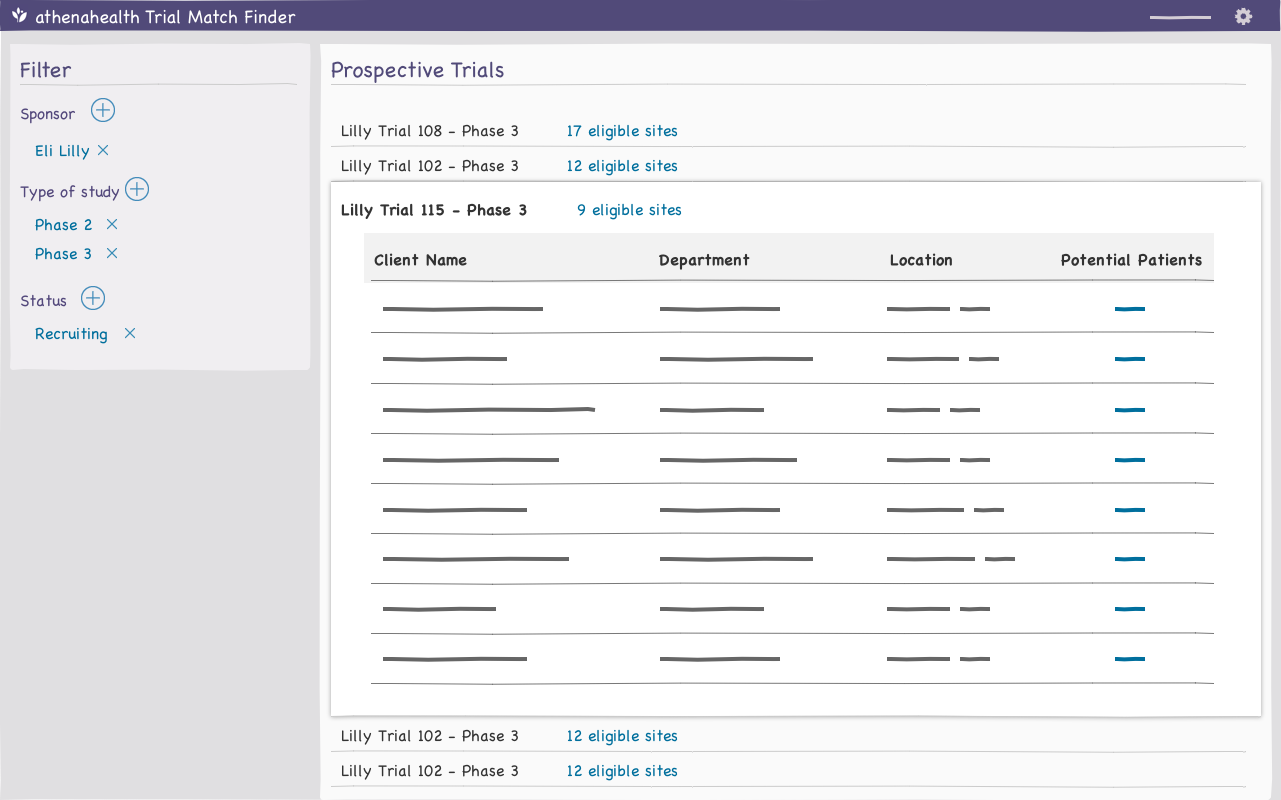This screenshot has width=1281, height=800.
Task: Add a new Type of study filter
Action: [137, 190]
